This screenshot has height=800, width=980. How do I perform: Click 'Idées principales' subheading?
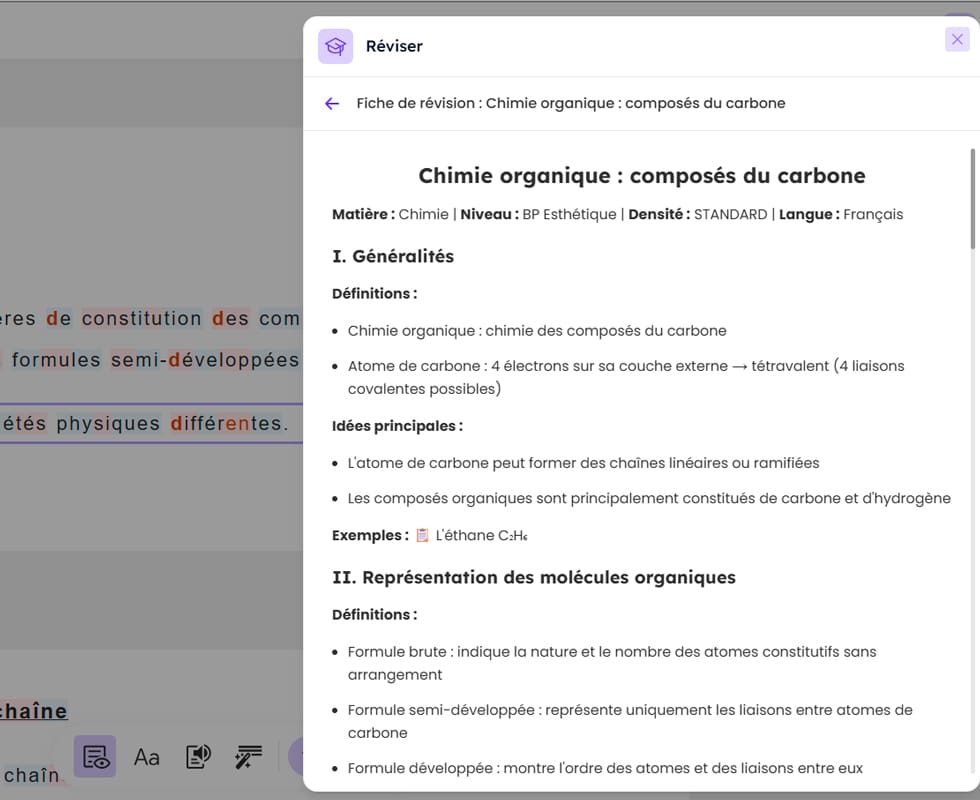pos(398,426)
